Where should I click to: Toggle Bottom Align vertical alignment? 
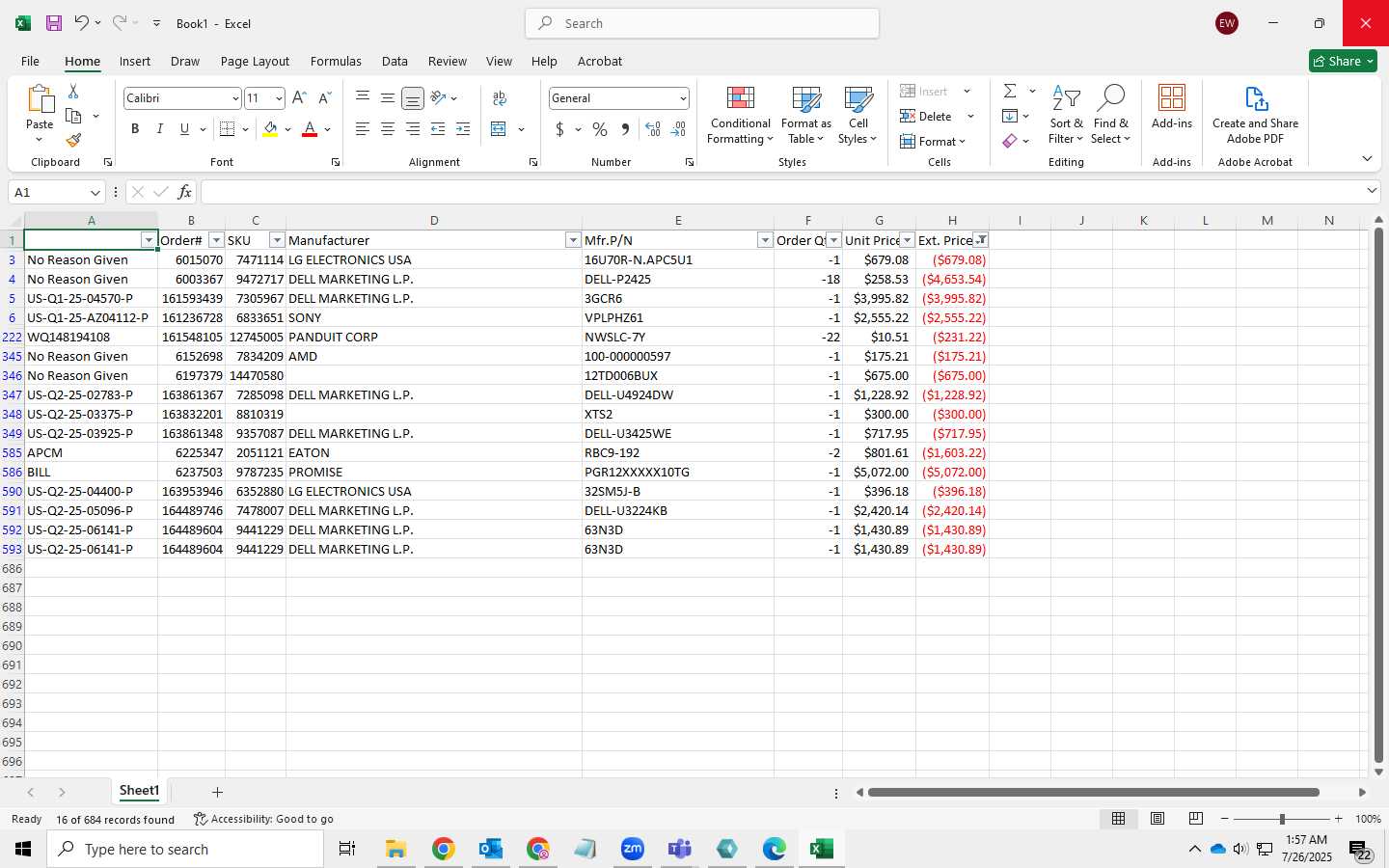(413, 98)
